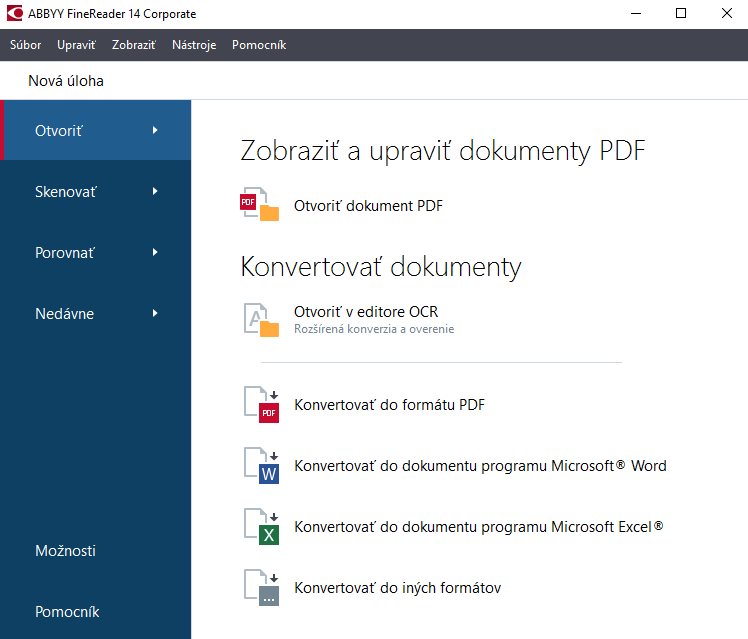Open Možnosti in the sidebar
The image size is (748, 639).
(x=65, y=551)
